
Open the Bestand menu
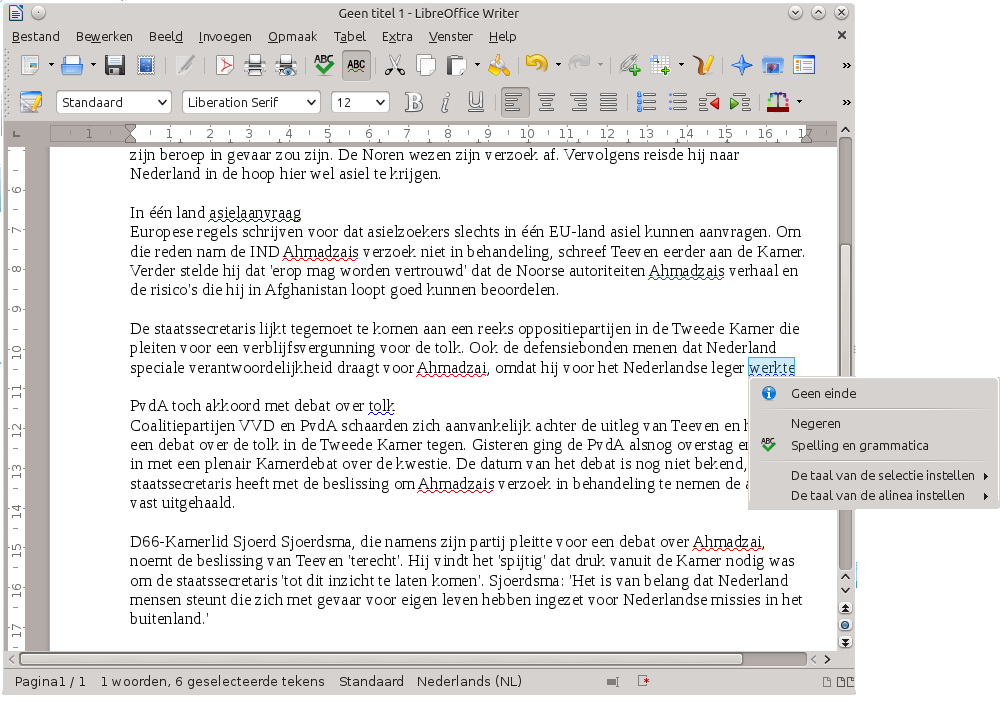(36, 37)
